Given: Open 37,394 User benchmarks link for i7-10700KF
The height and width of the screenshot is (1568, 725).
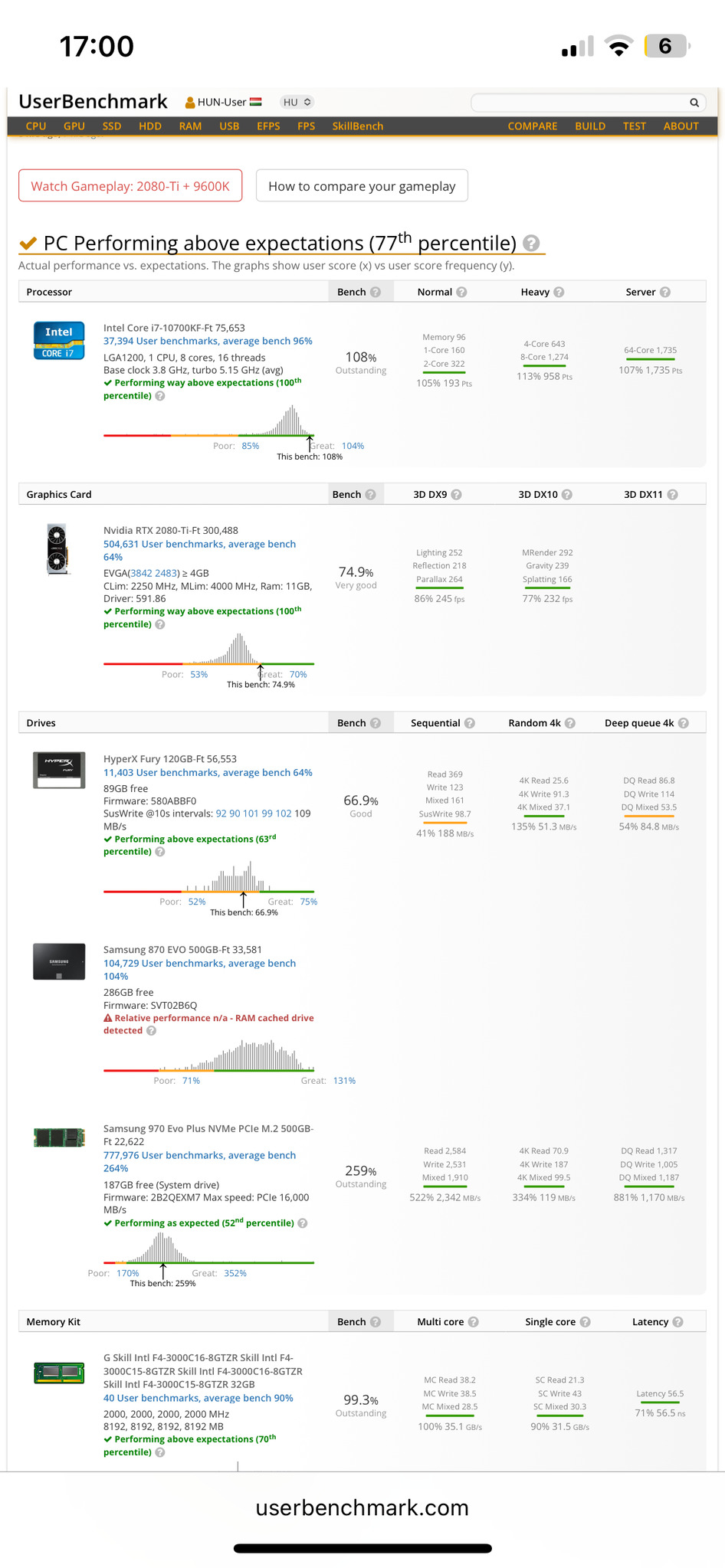Looking at the screenshot, I should click(x=208, y=342).
